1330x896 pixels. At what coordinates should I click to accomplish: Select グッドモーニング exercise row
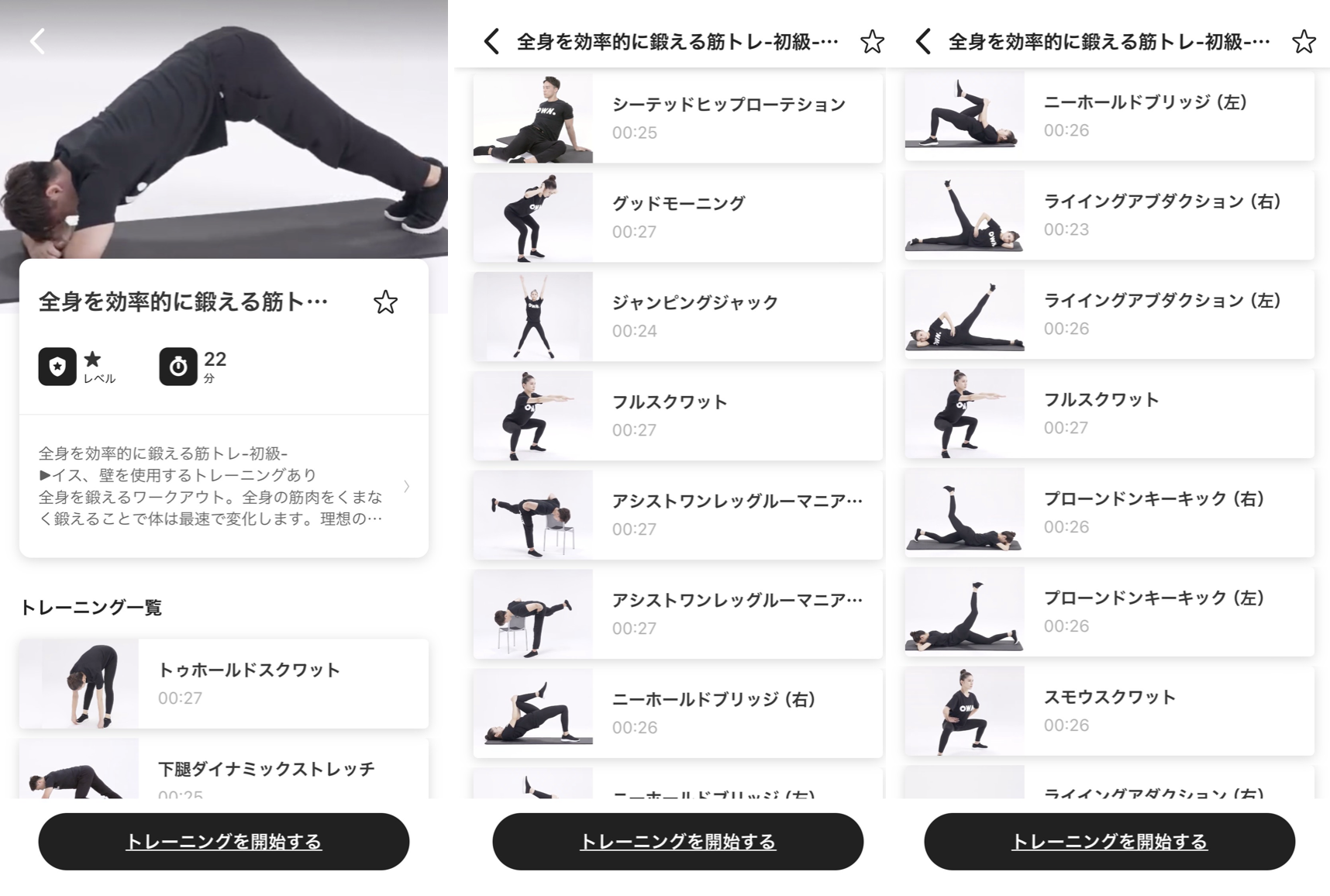point(678,217)
